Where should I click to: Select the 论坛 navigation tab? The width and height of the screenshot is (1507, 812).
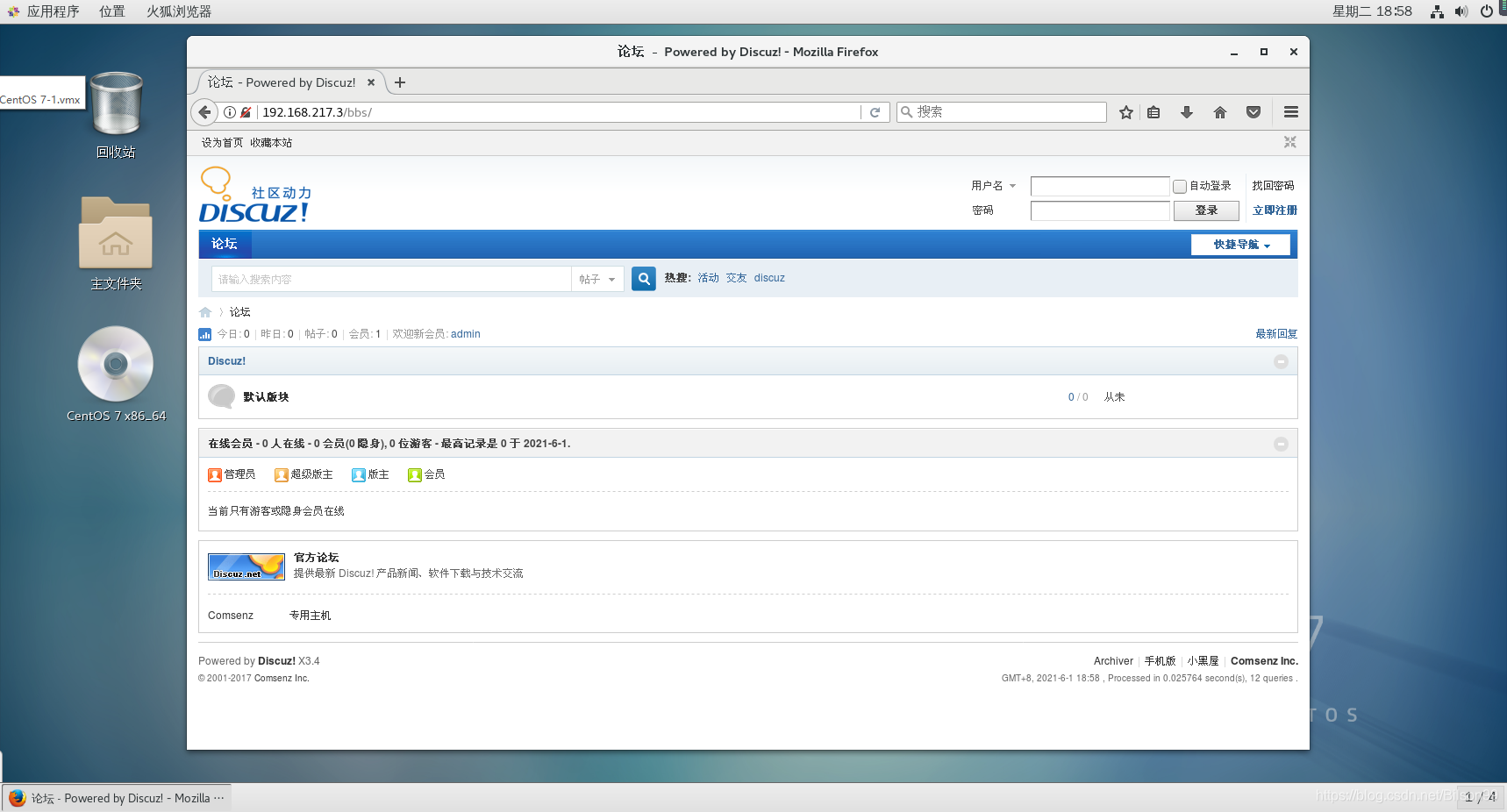pos(225,244)
